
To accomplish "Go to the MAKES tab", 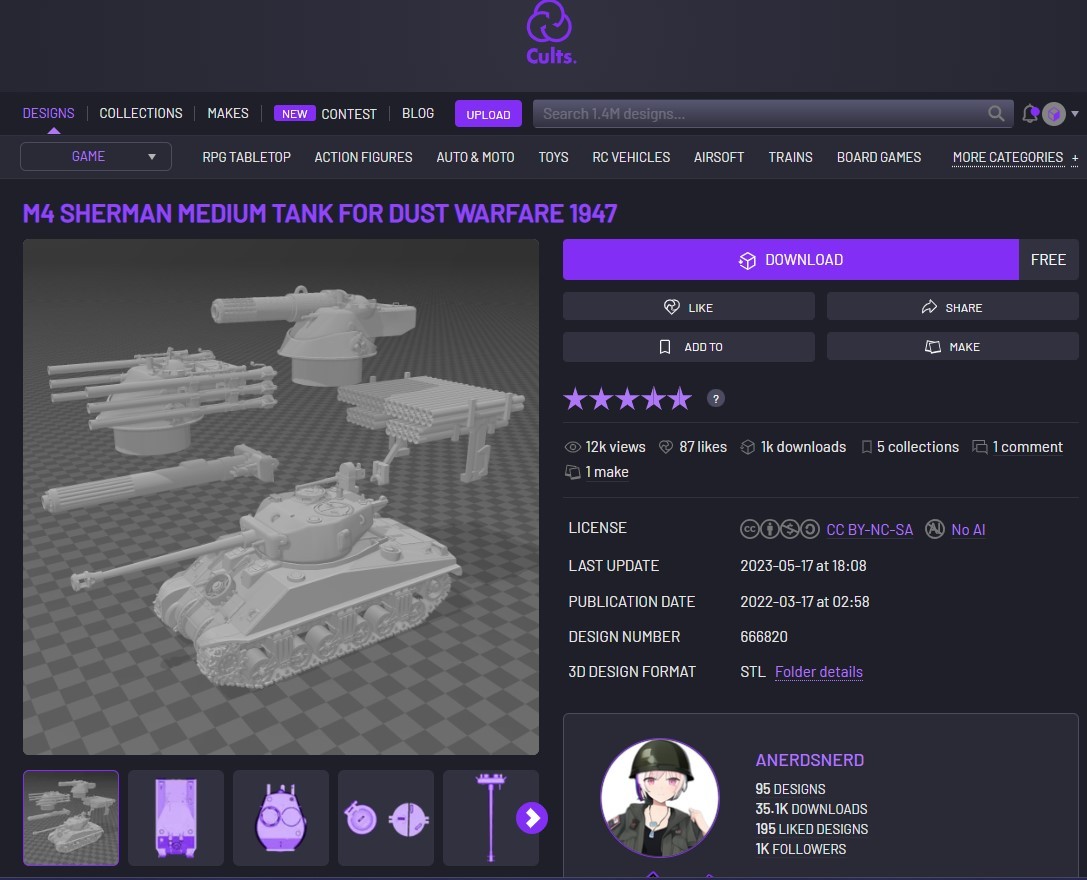I will [x=228, y=113].
